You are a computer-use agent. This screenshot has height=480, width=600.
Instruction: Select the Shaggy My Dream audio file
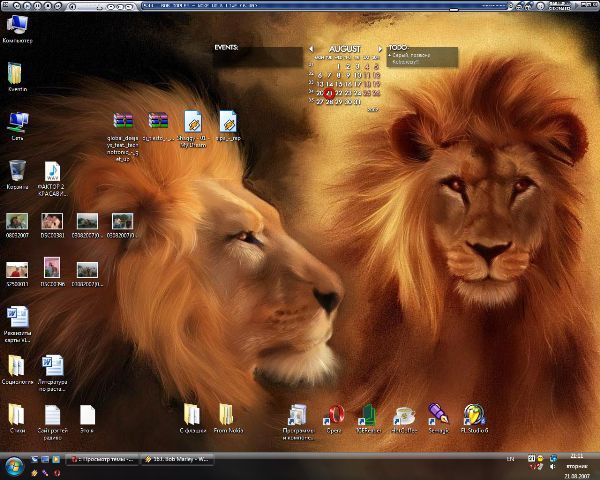click(193, 129)
